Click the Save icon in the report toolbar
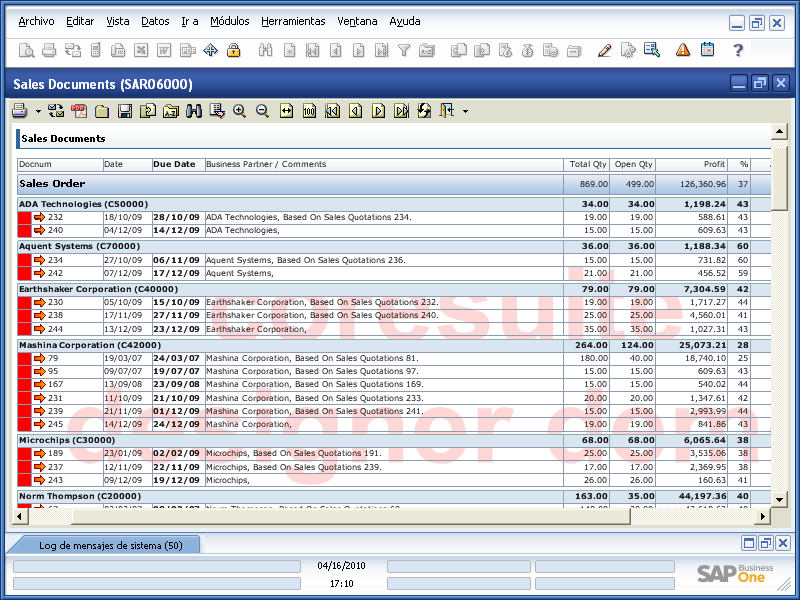 [123, 111]
